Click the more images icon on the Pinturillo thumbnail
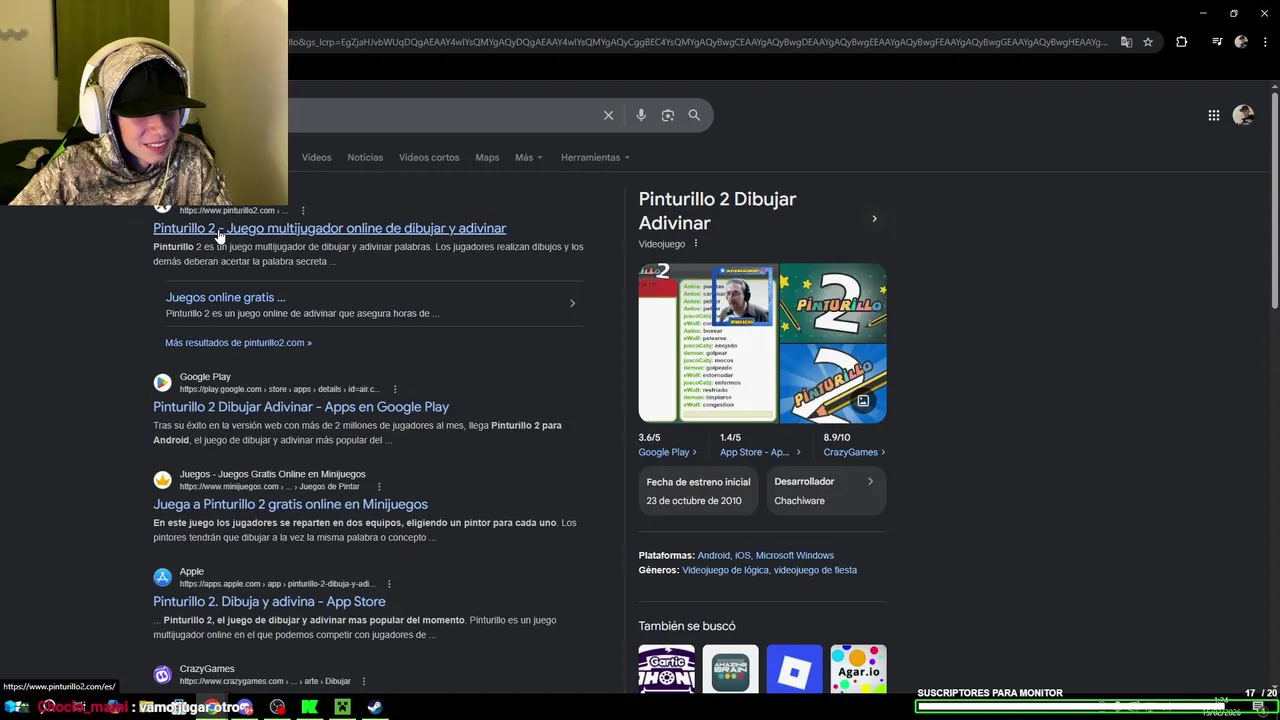 pyautogui.click(x=863, y=401)
